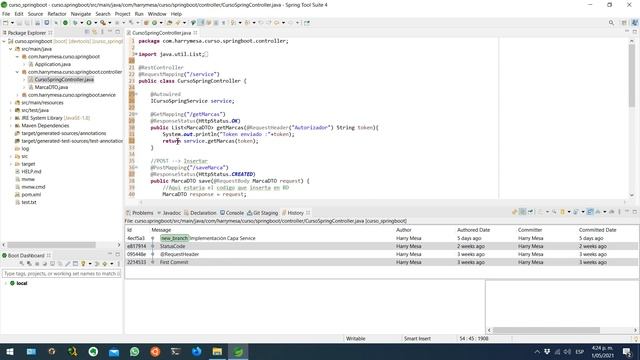This screenshot has width=640, height=360.
Task: Select Application.java in Package Explorer
Action: pyautogui.click(x=52, y=64)
